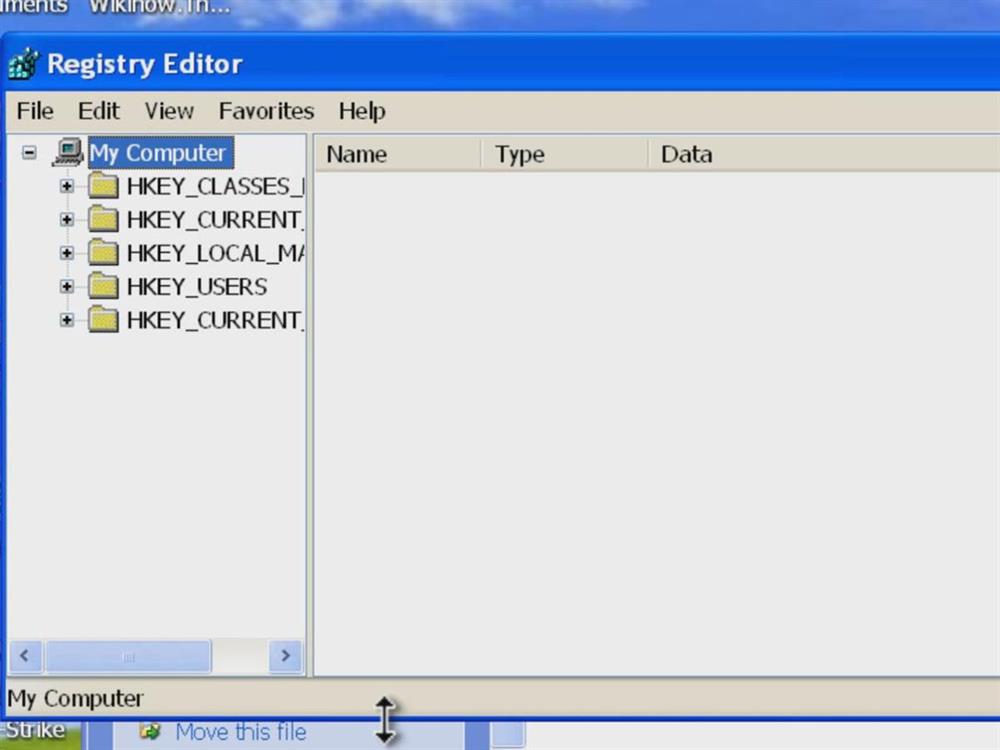Click the HKEY_USERS folder icon

103,287
